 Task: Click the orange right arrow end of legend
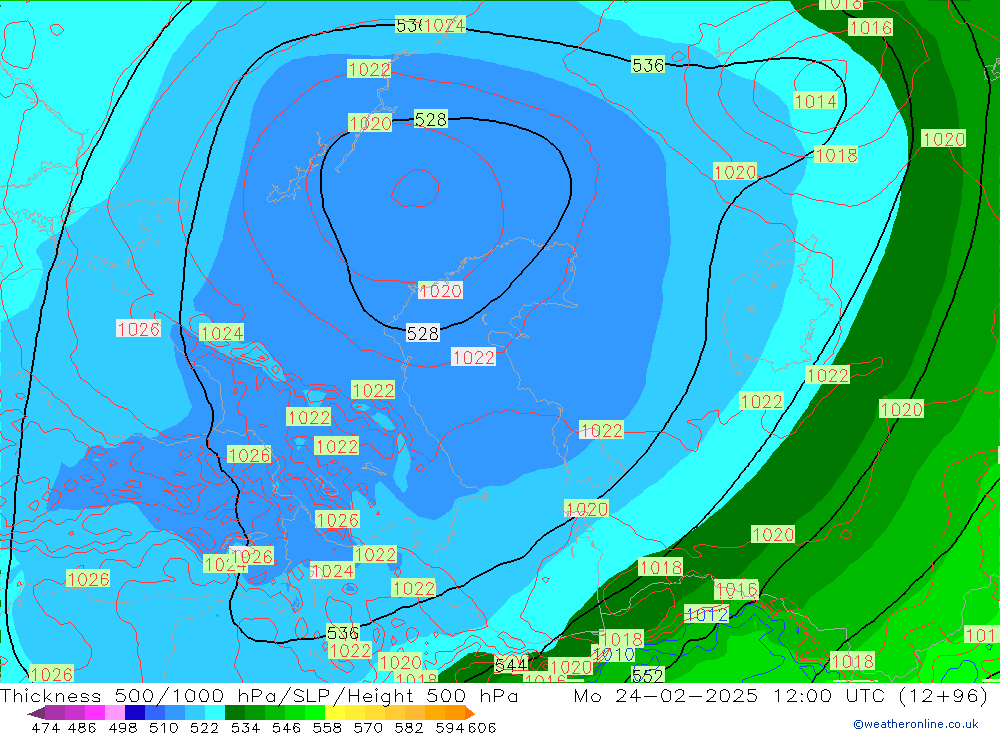click(x=470, y=713)
